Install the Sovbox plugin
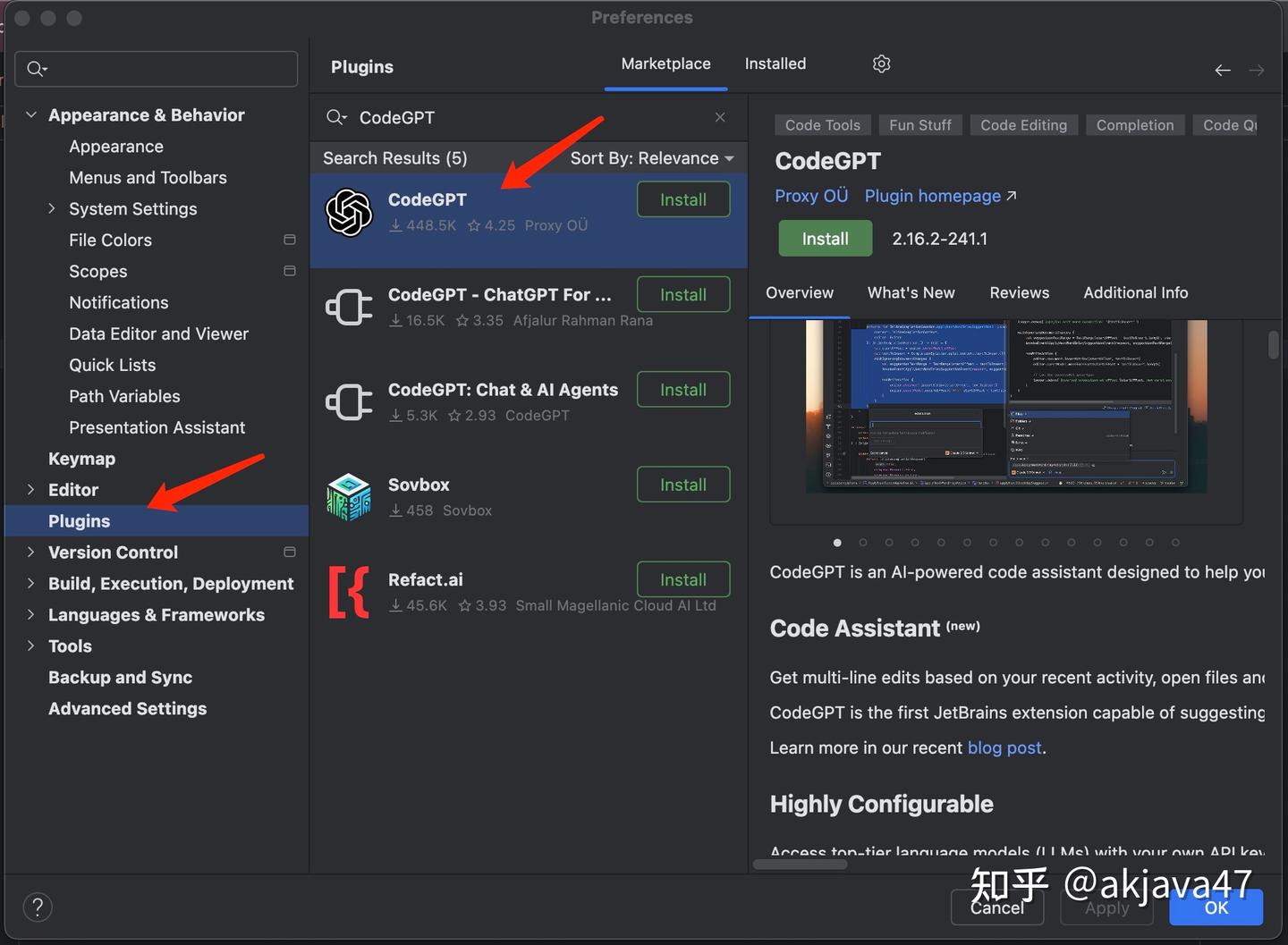The width and height of the screenshot is (1288, 945). pyautogui.click(x=683, y=485)
